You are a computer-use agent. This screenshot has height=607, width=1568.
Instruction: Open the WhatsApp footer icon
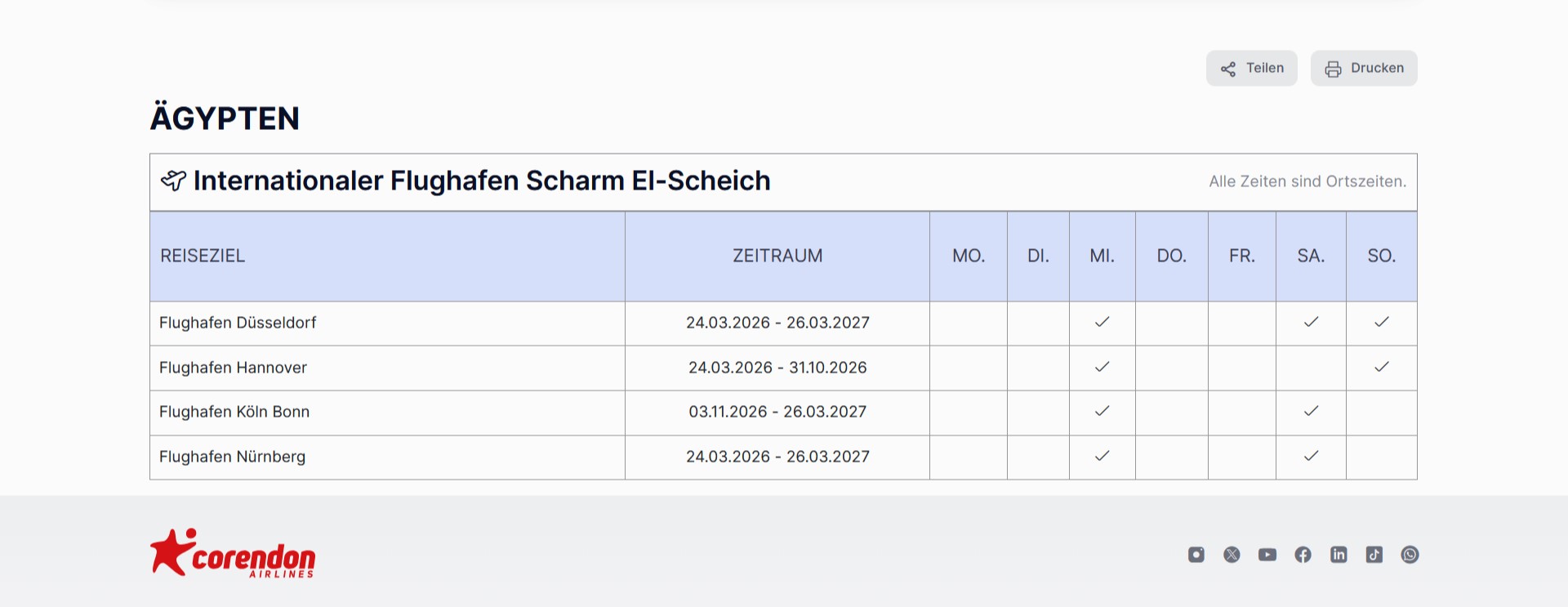(1410, 555)
